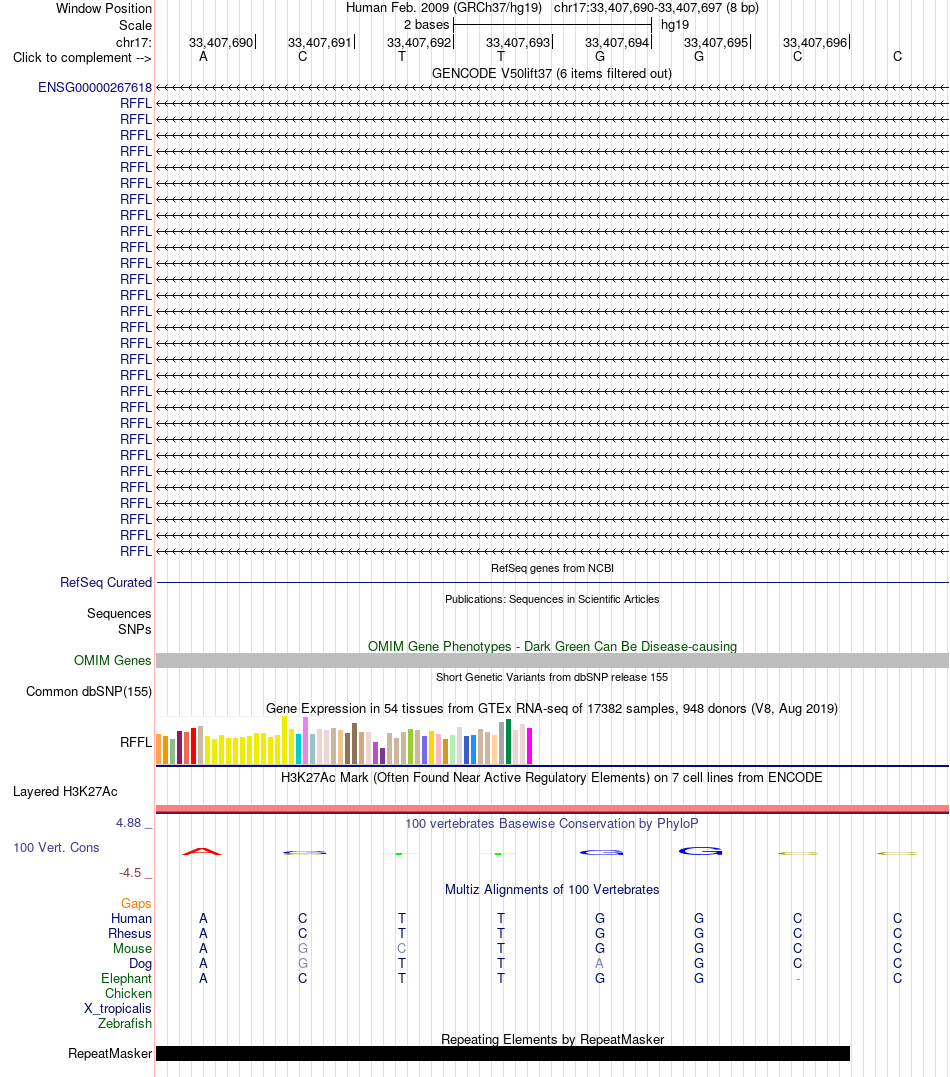Click the gray C in the Mouse row

click(402, 949)
